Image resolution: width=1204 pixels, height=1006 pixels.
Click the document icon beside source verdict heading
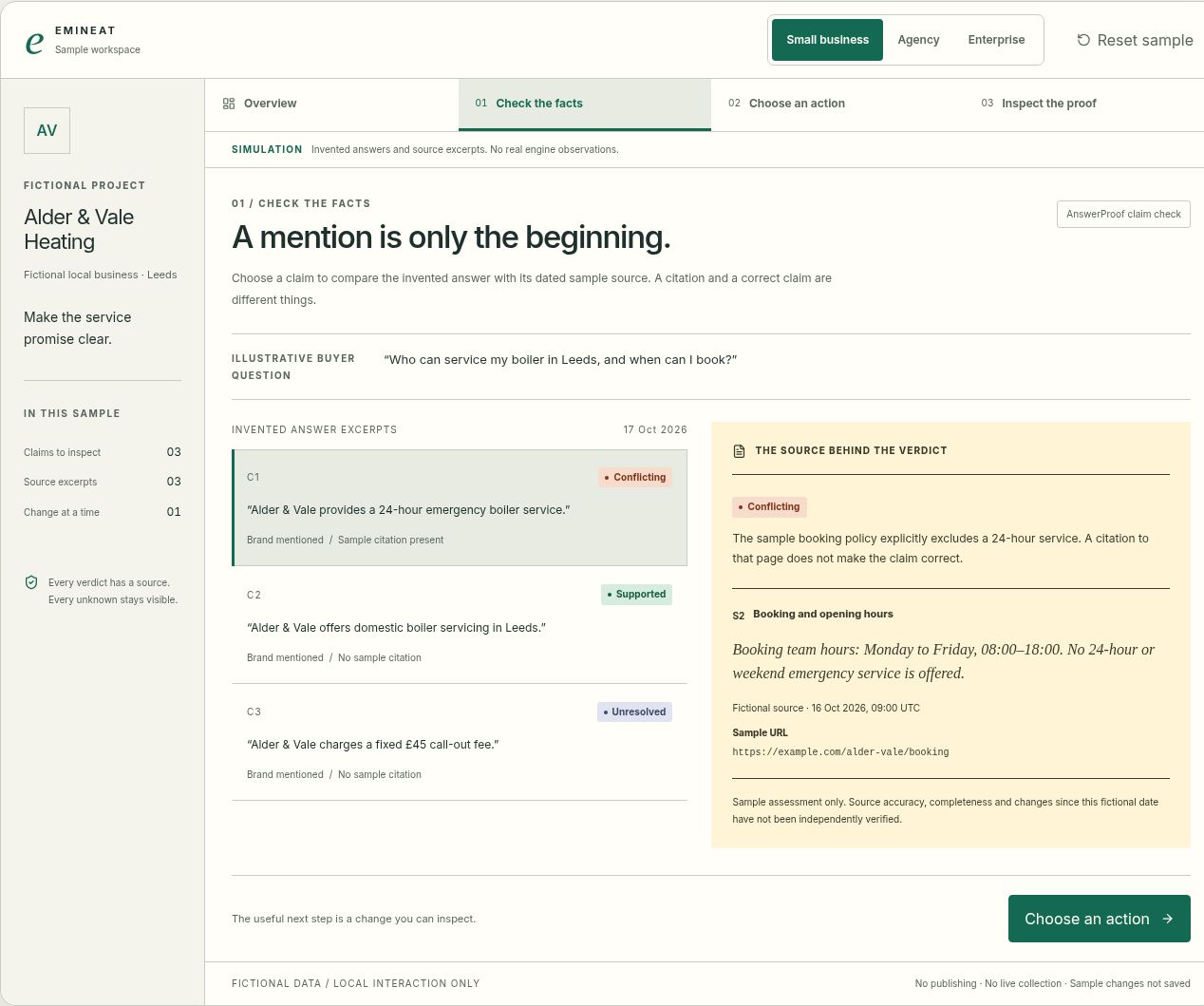[740, 451]
